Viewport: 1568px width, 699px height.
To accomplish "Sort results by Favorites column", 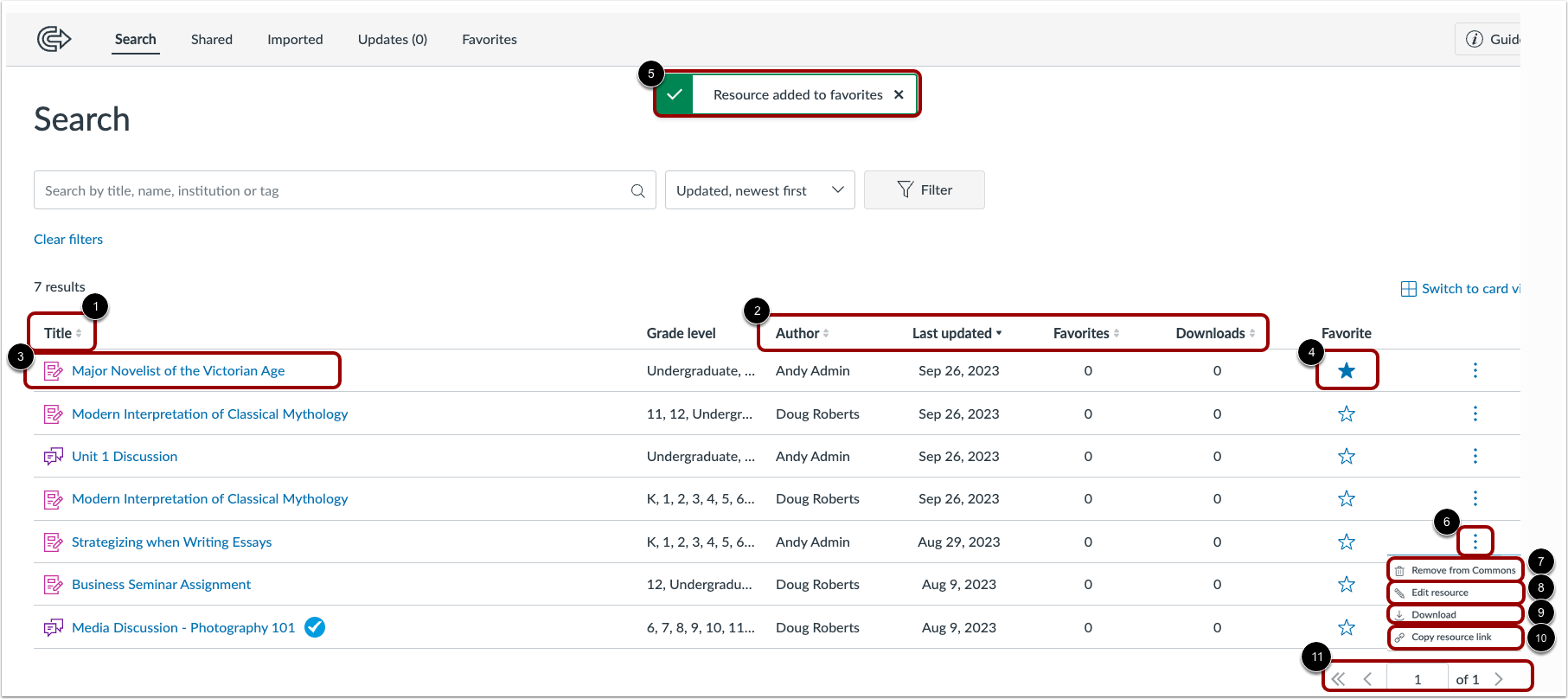I will point(1086,333).
